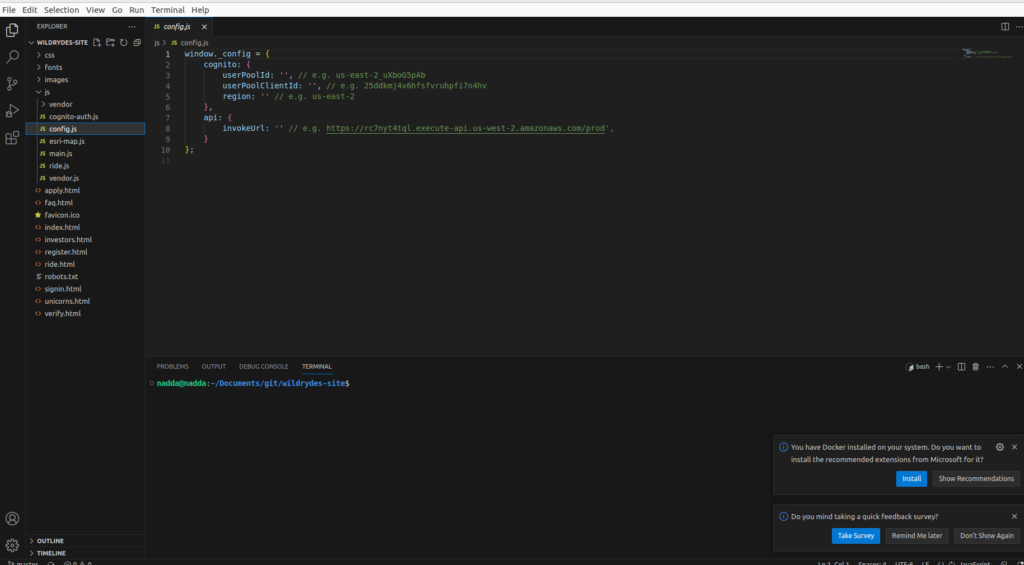This screenshot has width=1024, height=565.
Task: Open the launch profile dropdown arrow
Action: (948, 367)
